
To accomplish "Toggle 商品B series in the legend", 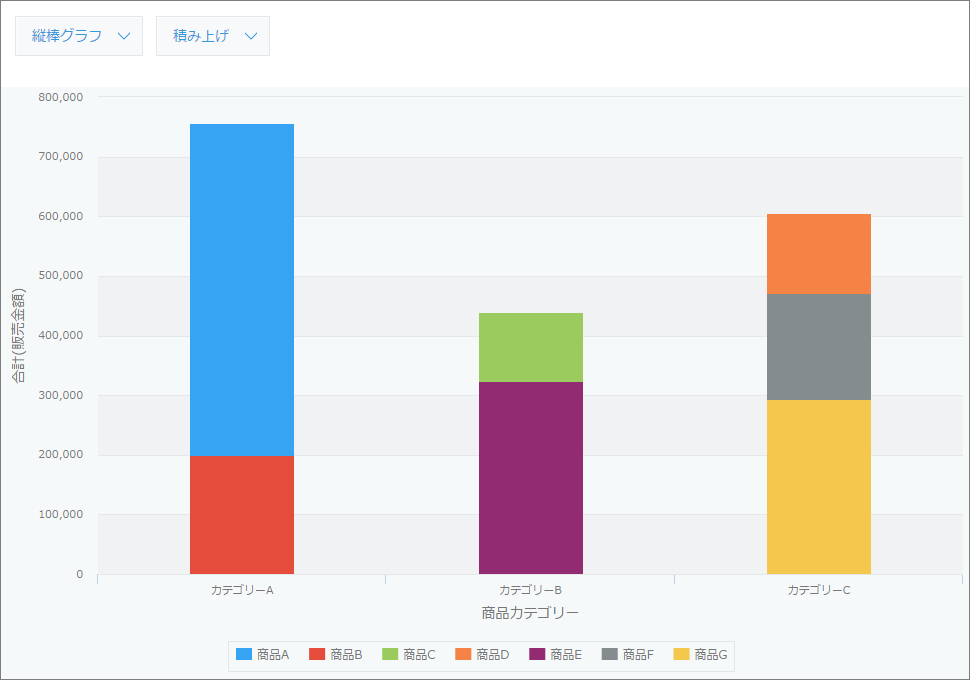I will click(x=335, y=655).
